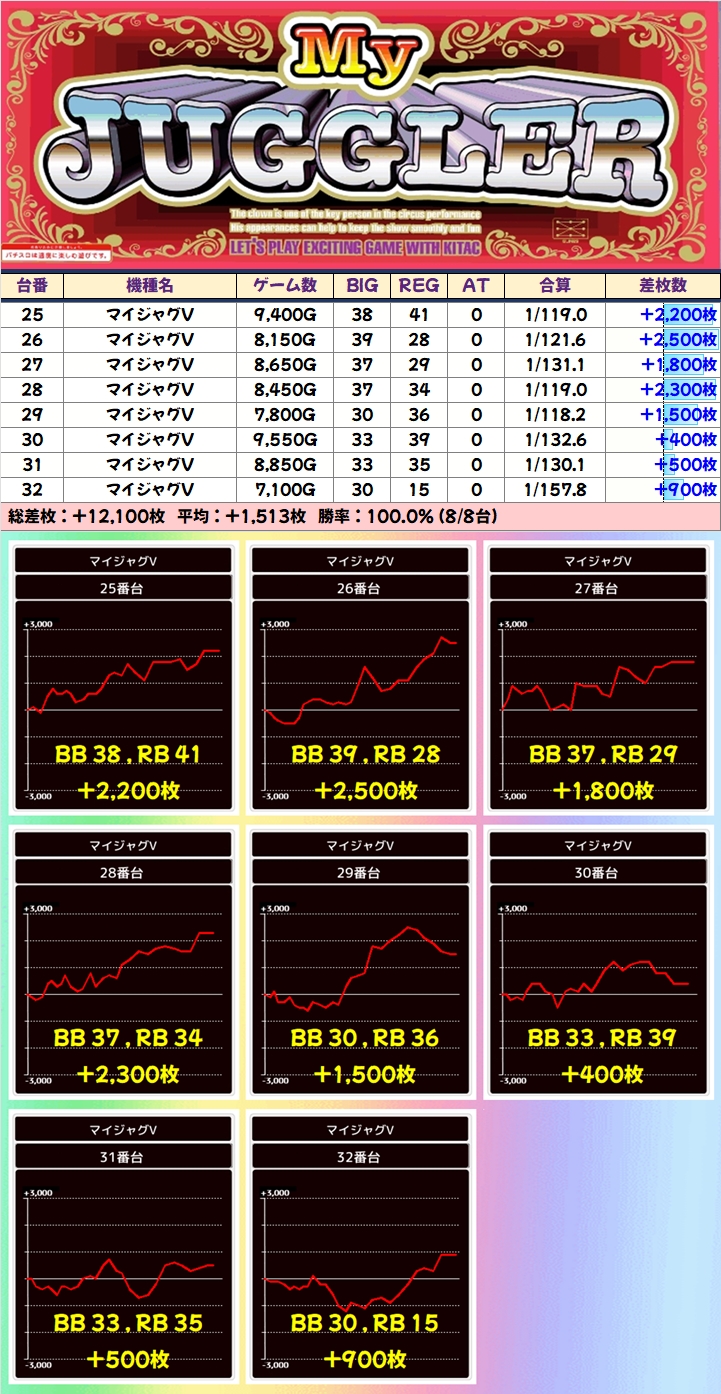Click the BIG value 39 in row 26
The width and height of the screenshot is (721, 1394).
point(362,339)
